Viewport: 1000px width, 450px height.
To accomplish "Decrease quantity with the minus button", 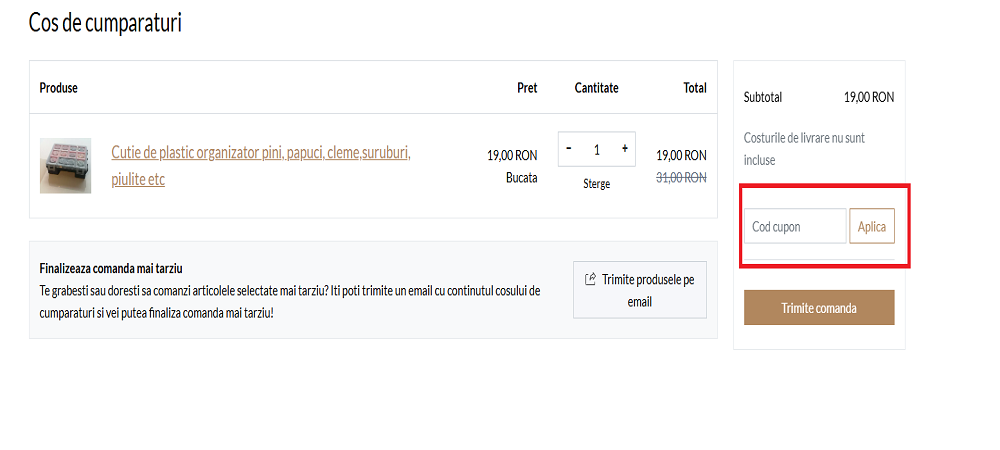I will point(569,149).
